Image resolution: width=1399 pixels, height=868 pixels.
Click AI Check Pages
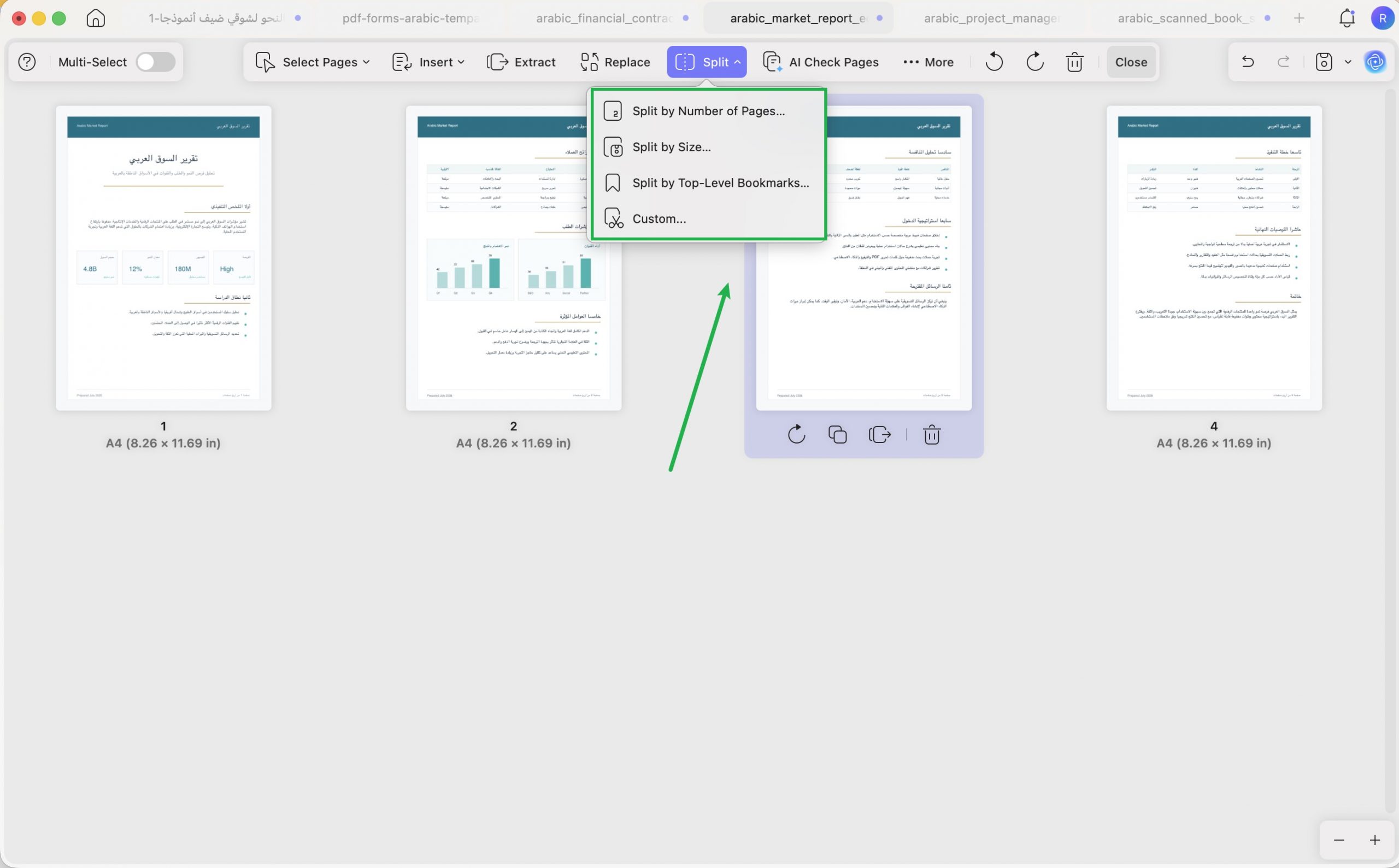(x=821, y=62)
